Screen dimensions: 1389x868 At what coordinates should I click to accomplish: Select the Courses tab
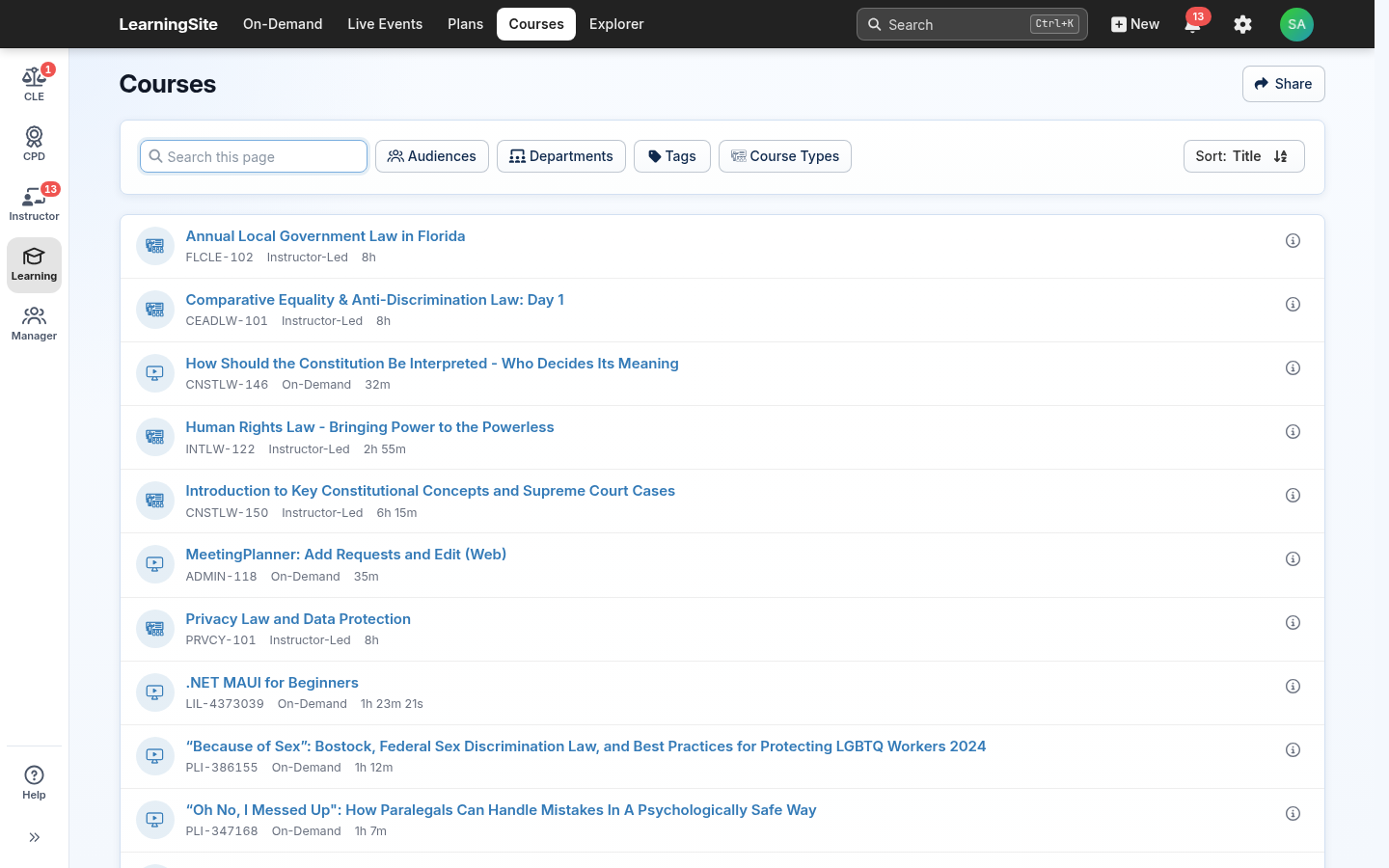point(536,24)
